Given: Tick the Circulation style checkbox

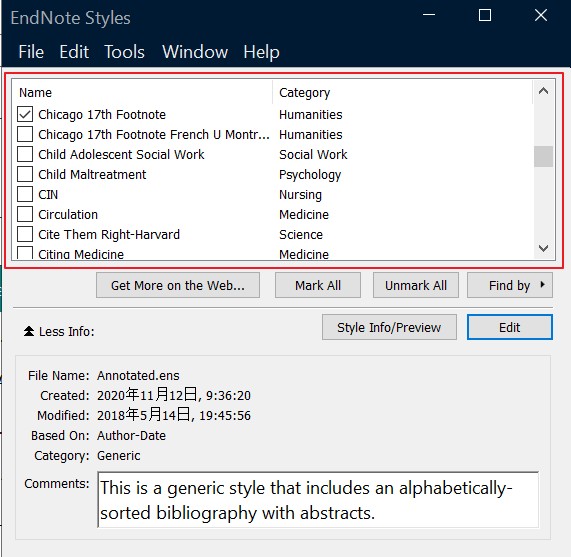Looking at the screenshot, I should [25, 214].
